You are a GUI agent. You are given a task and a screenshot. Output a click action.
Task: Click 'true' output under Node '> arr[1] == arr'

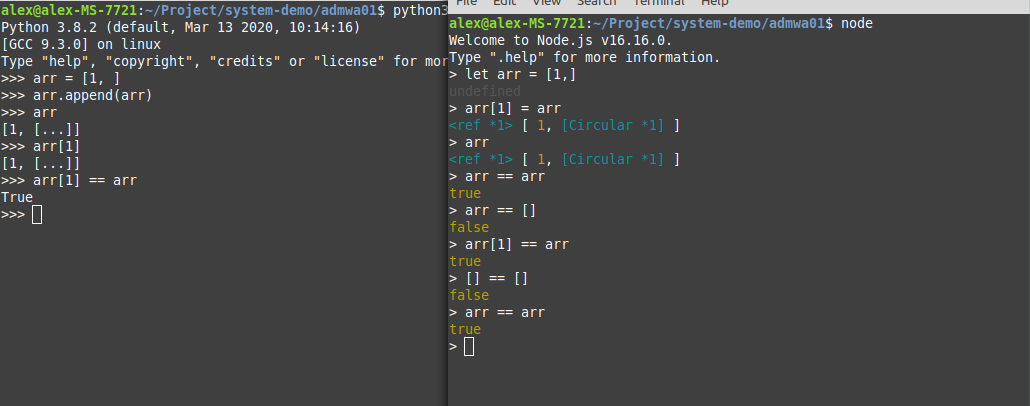465,261
